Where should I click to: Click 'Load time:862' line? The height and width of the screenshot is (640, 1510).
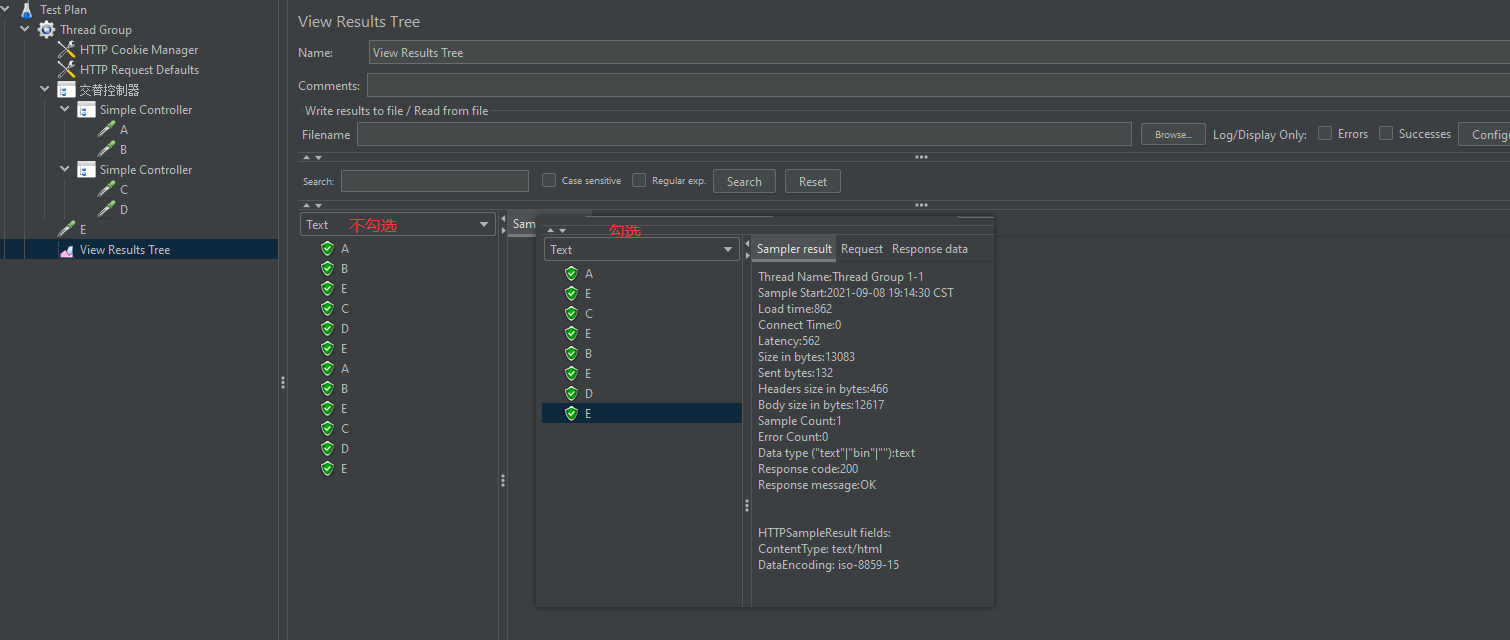pyautogui.click(x=795, y=309)
